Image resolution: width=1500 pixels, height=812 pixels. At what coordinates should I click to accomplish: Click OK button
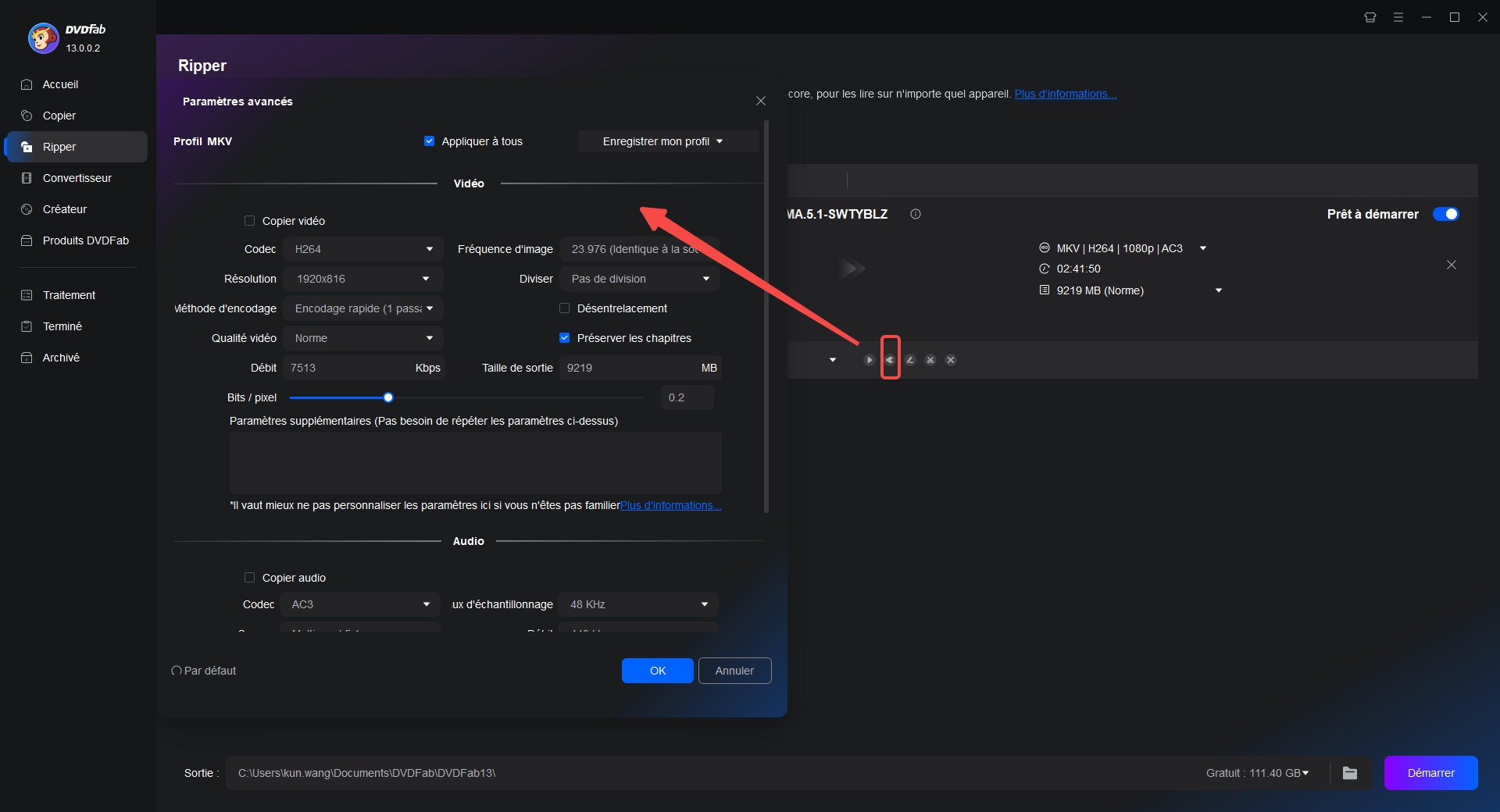[x=658, y=671]
